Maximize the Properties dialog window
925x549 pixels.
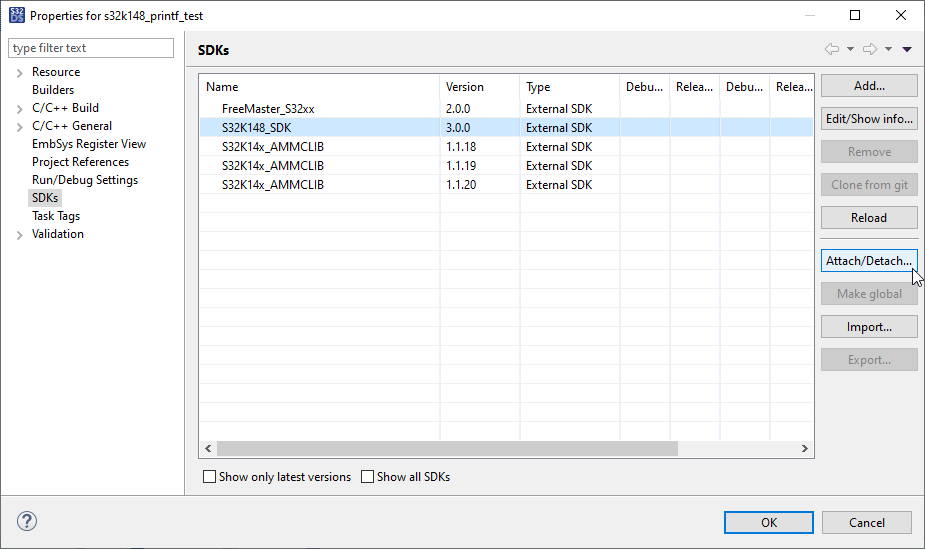pyautogui.click(x=855, y=15)
